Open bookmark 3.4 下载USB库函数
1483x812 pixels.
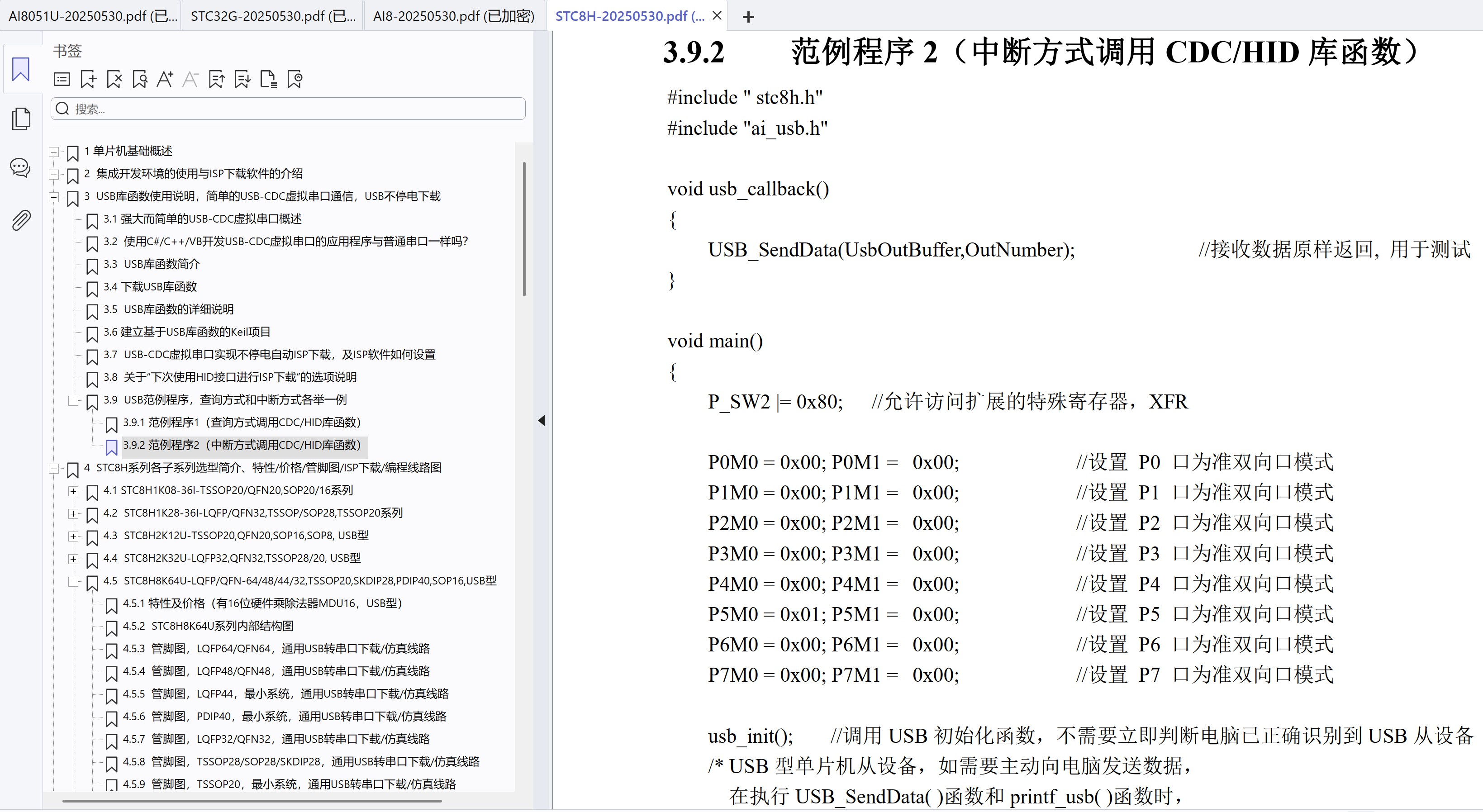tap(150, 287)
